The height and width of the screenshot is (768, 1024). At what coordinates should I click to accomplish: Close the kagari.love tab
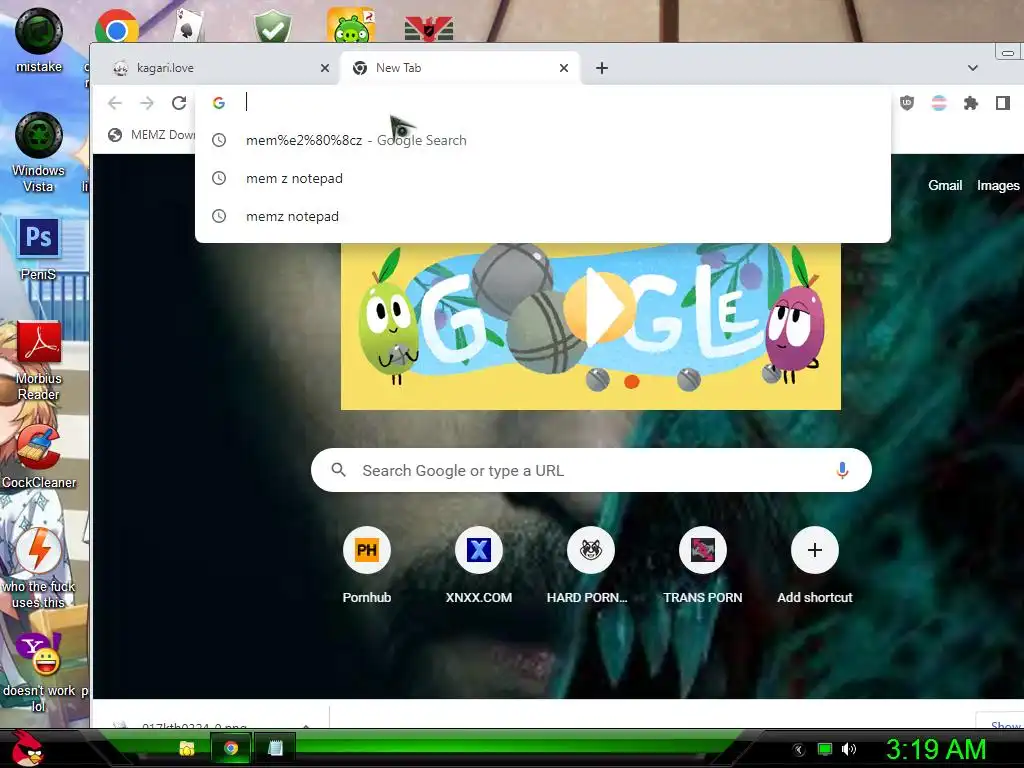pyautogui.click(x=325, y=68)
